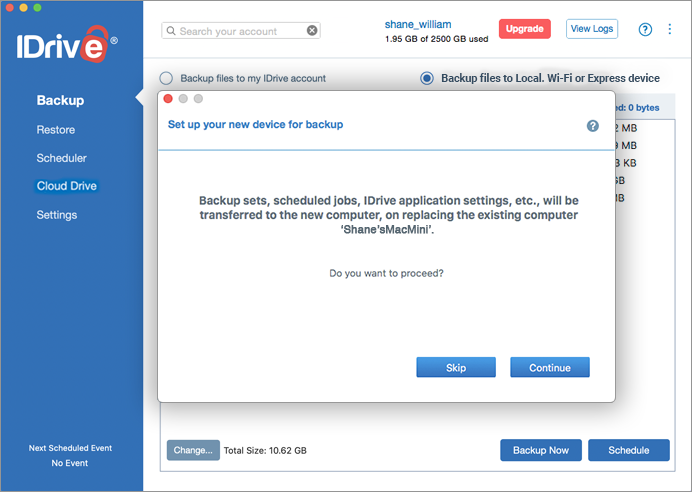The width and height of the screenshot is (692, 492).
Task: Open the Settings section
Action: pos(56,215)
